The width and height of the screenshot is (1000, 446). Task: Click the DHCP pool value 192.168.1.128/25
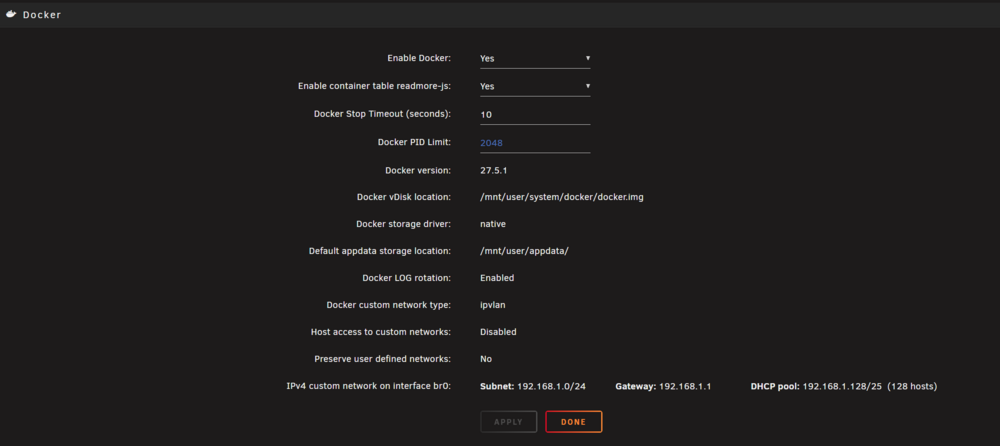[842, 386]
